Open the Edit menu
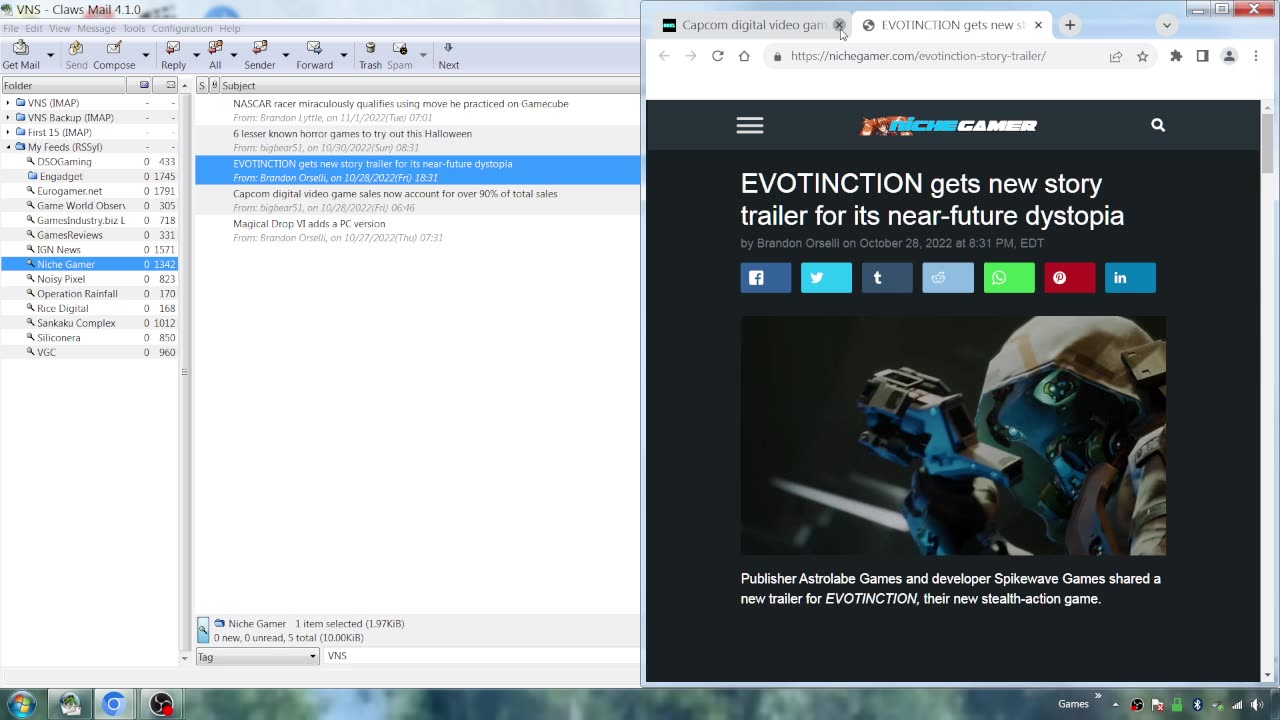 pos(34,28)
